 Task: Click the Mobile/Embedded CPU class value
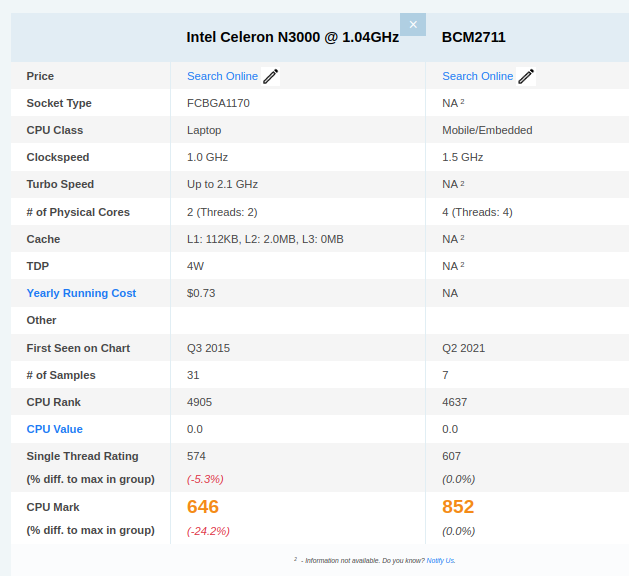[x=487, y=130]
